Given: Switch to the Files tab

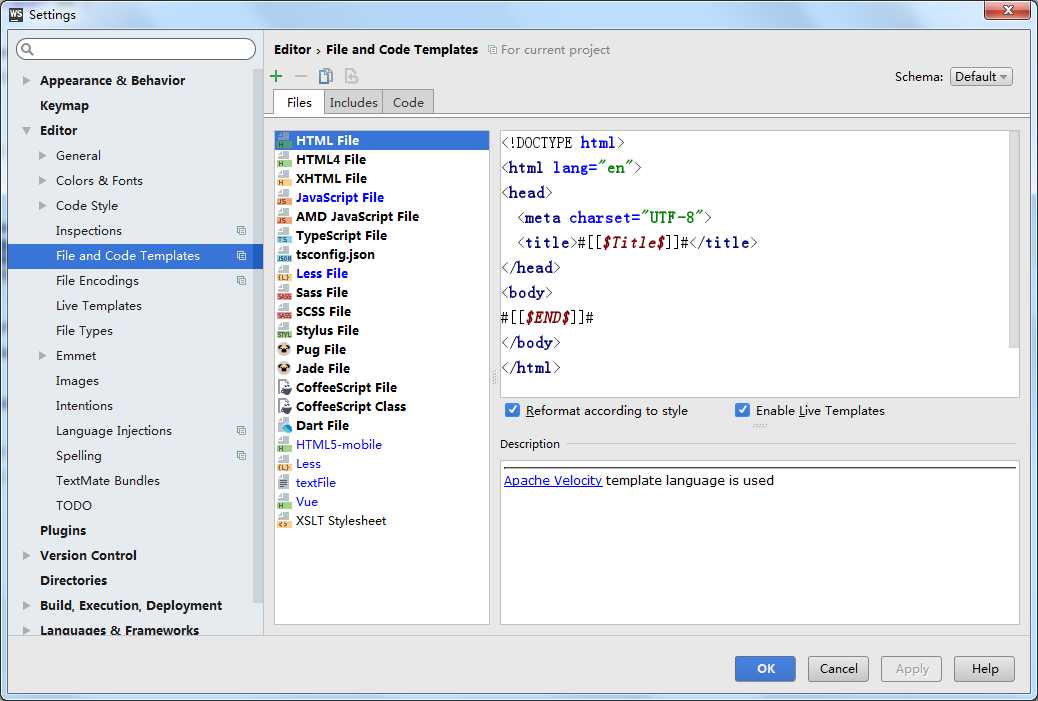Looking at the screenshot, I should pyautogui.click(x=299, y=103).
